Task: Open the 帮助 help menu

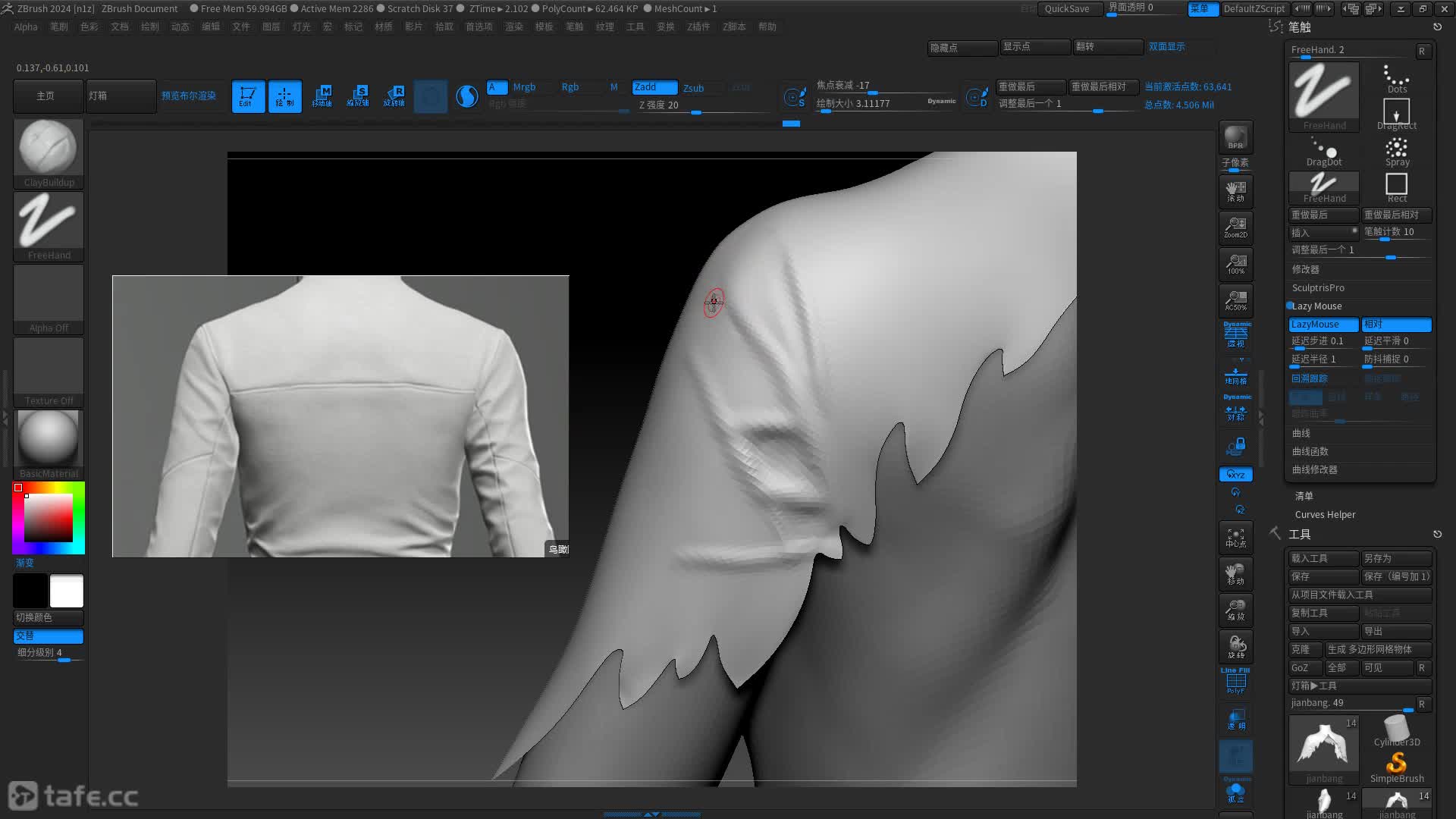Action: tap(767, 27)
